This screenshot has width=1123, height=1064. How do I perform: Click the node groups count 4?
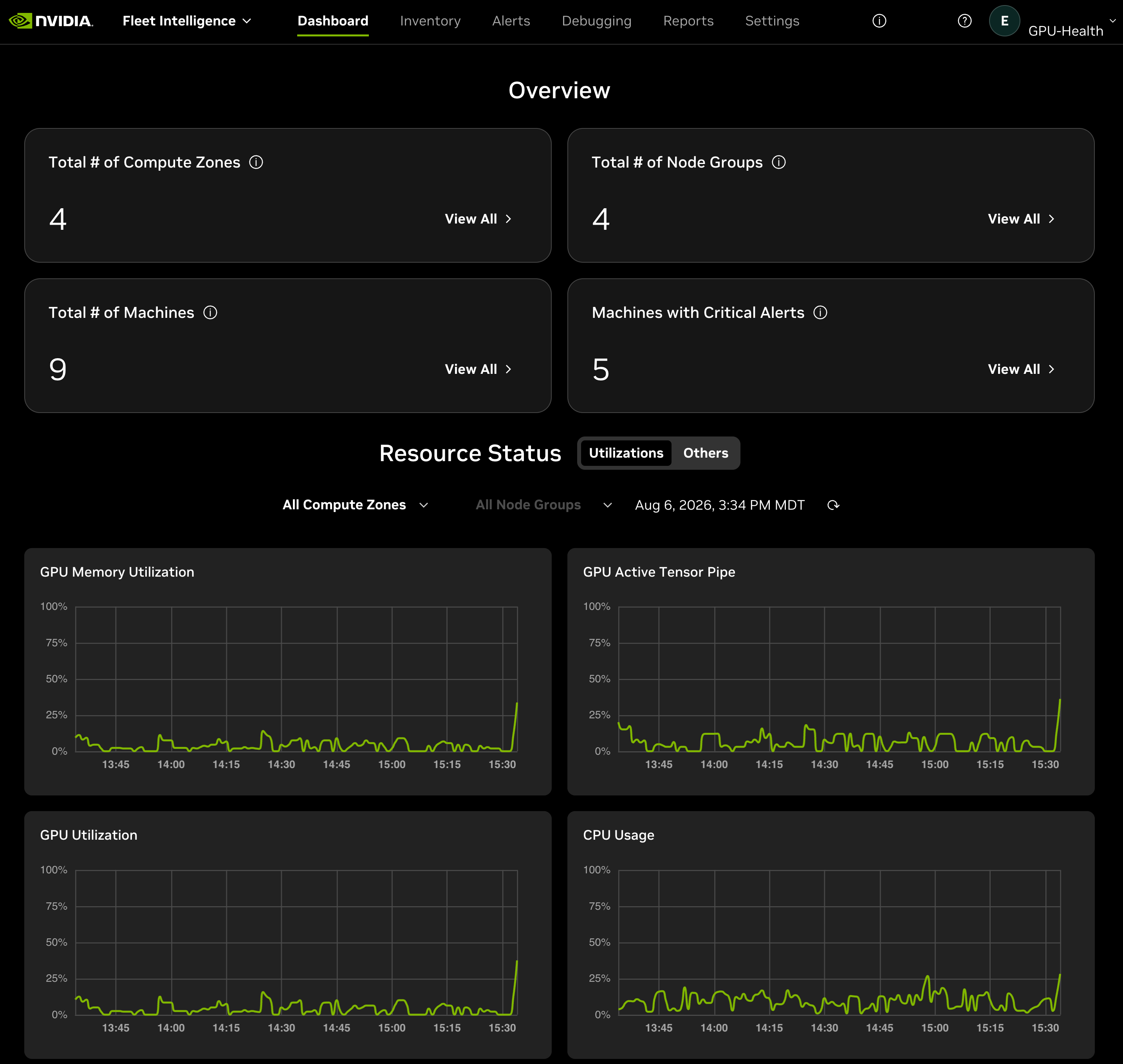click(x=601, y=219)
